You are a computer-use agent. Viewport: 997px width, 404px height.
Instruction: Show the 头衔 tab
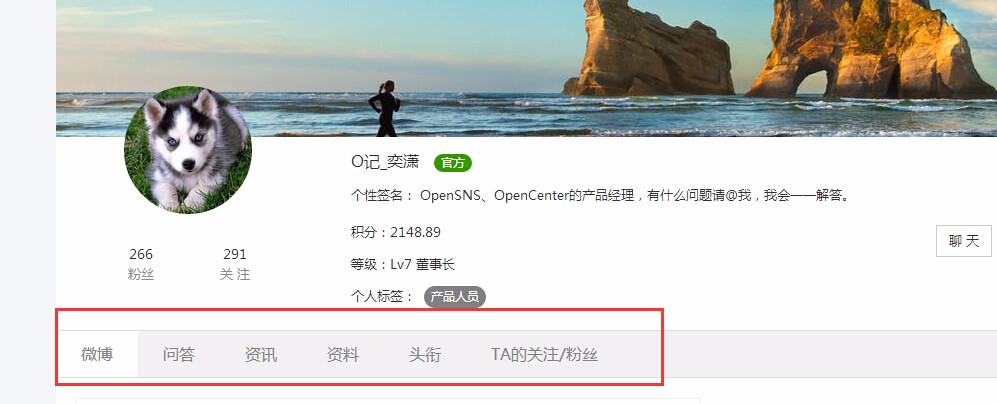pos(425,354)
